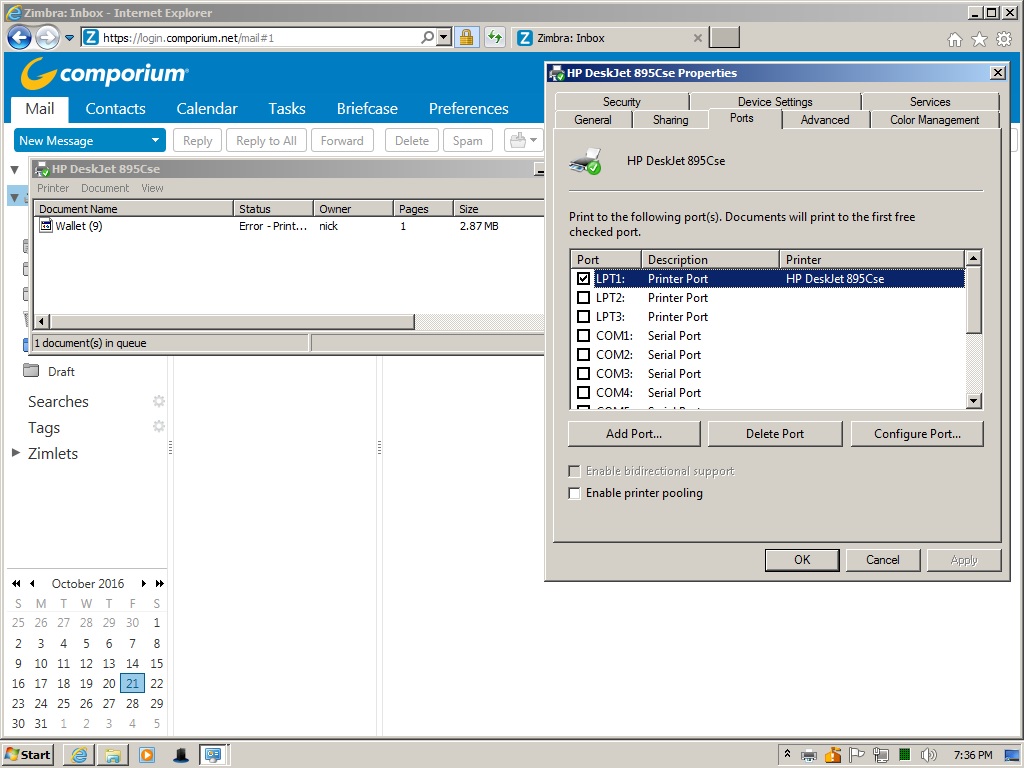Screen dimensions: 1024x768
Task: Open the View menu in queue window
Action: (x=152, y=188)
